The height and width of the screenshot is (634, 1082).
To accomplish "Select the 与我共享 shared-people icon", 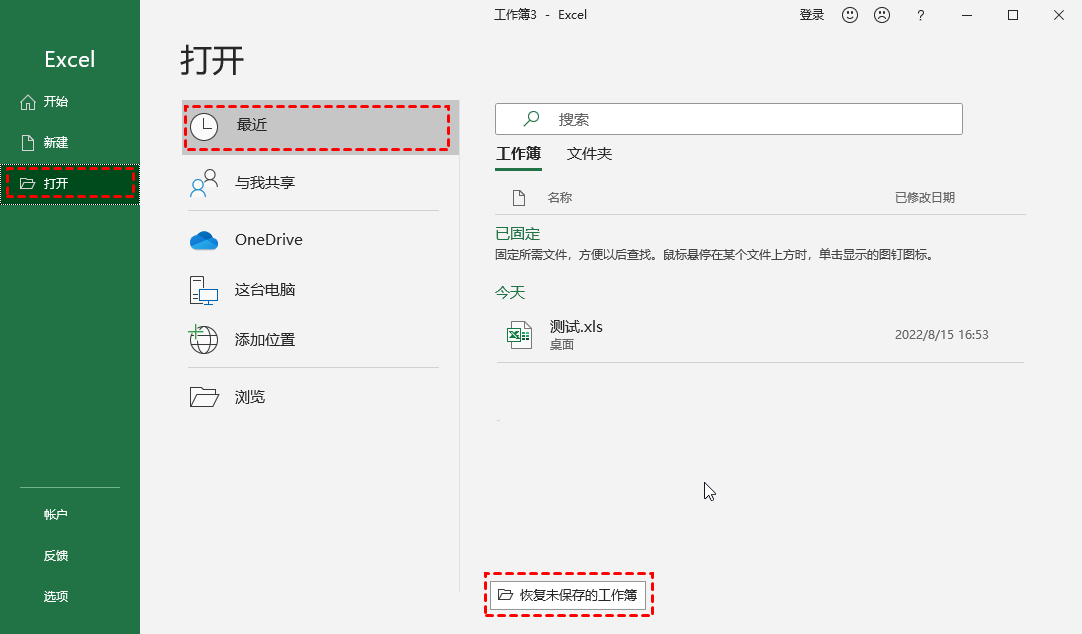I will pos(204,184).
